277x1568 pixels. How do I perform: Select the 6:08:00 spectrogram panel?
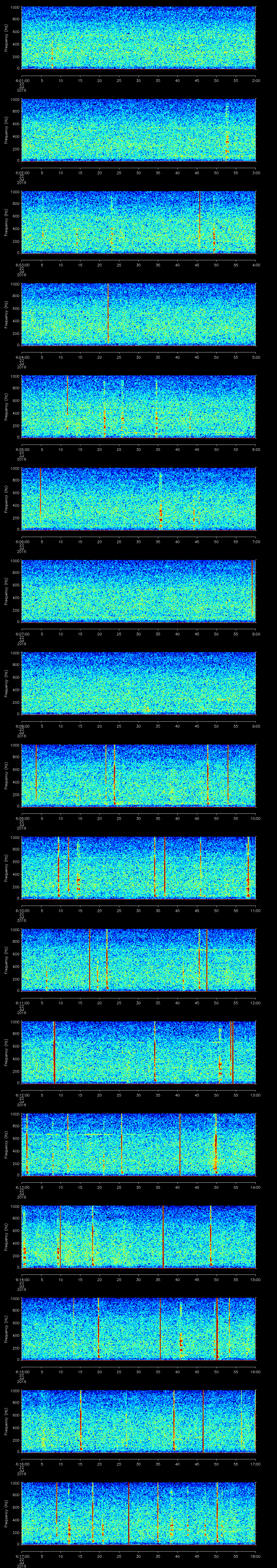click(138, 682)
